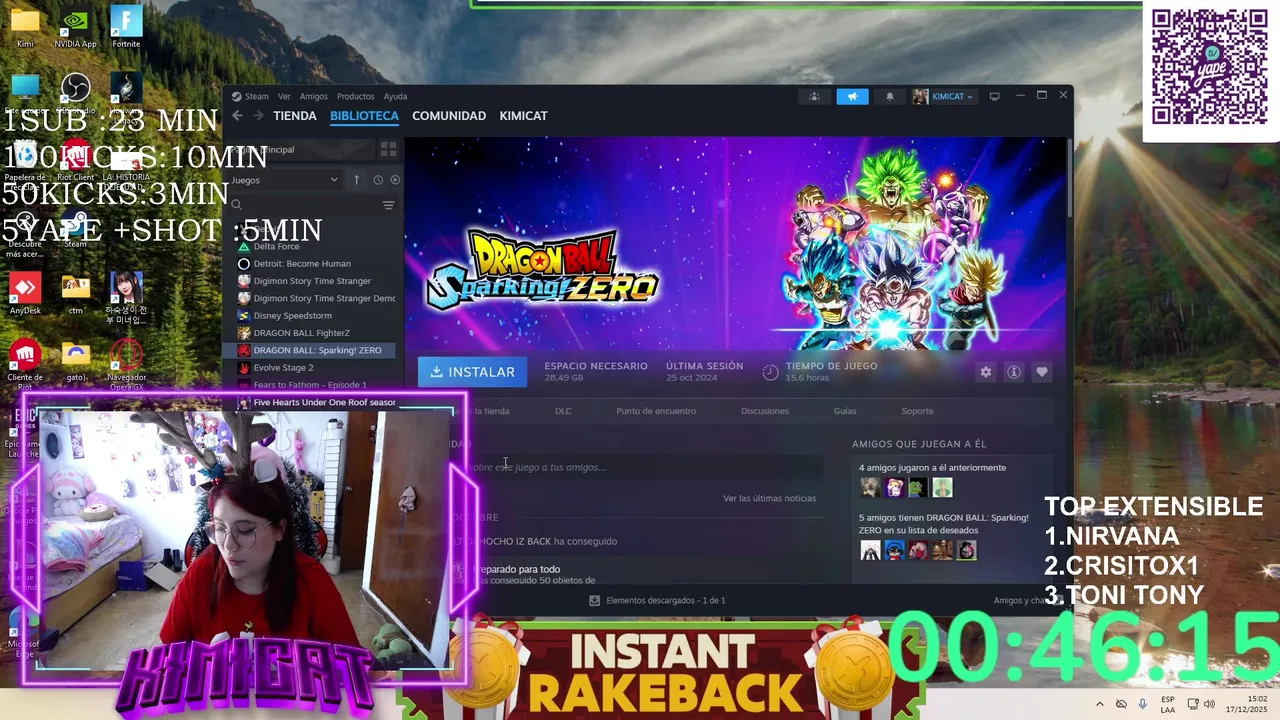Go to the TIENDA section
Viewport: 1280px width, 720px height.
click(295, 116)
